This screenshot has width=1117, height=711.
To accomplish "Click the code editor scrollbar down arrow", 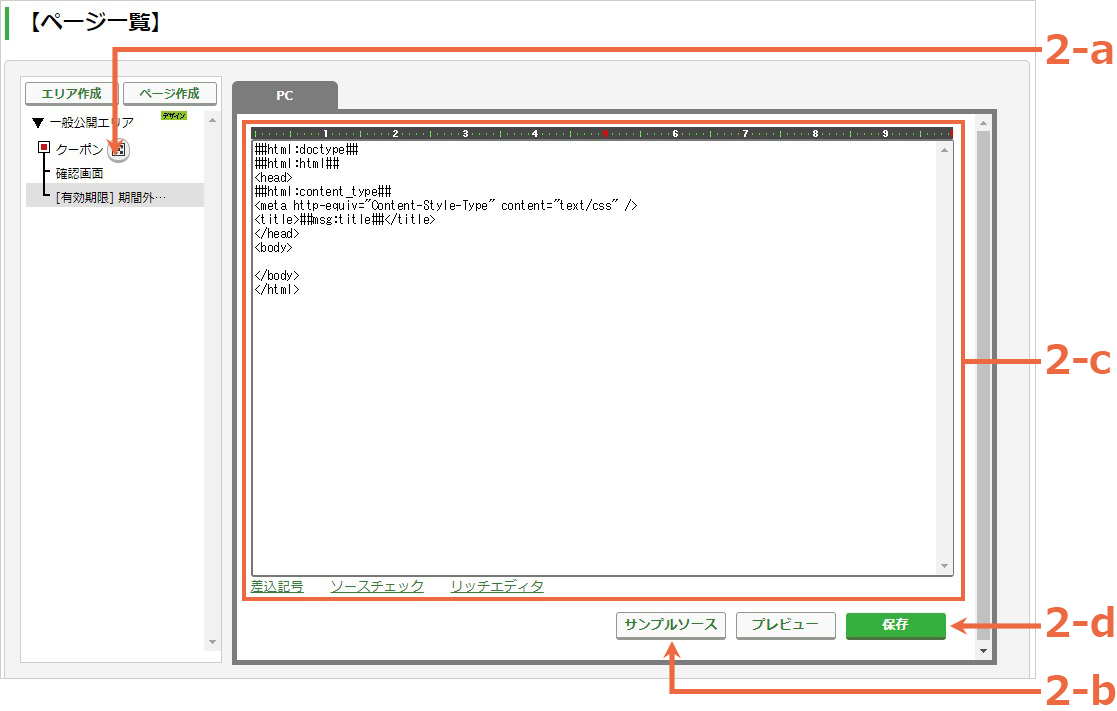I will [945, 566].
